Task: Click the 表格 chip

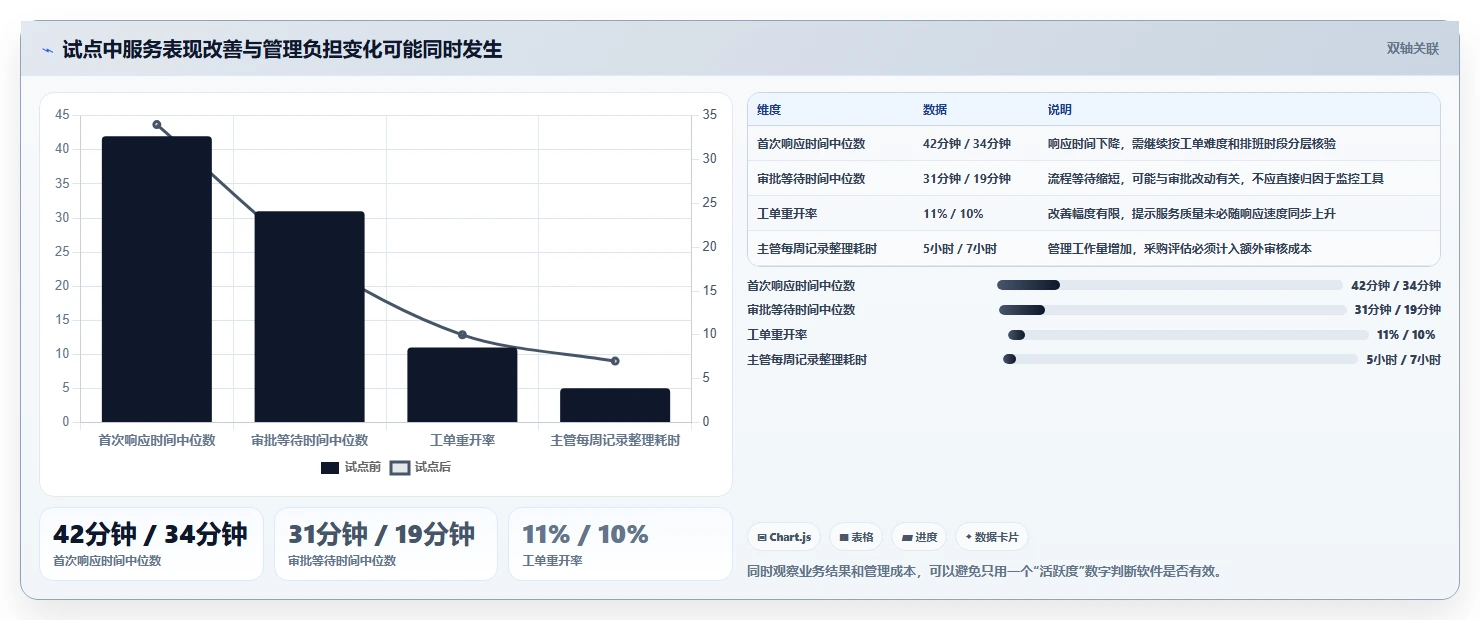Action: click(856, 537)
